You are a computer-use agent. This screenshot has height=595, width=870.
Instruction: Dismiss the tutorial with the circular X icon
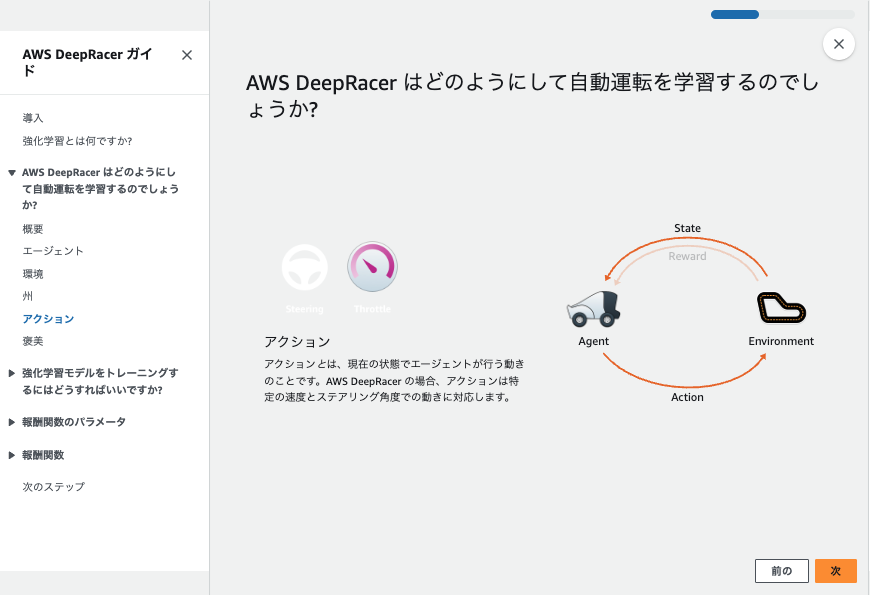click(x=838, y=44)
